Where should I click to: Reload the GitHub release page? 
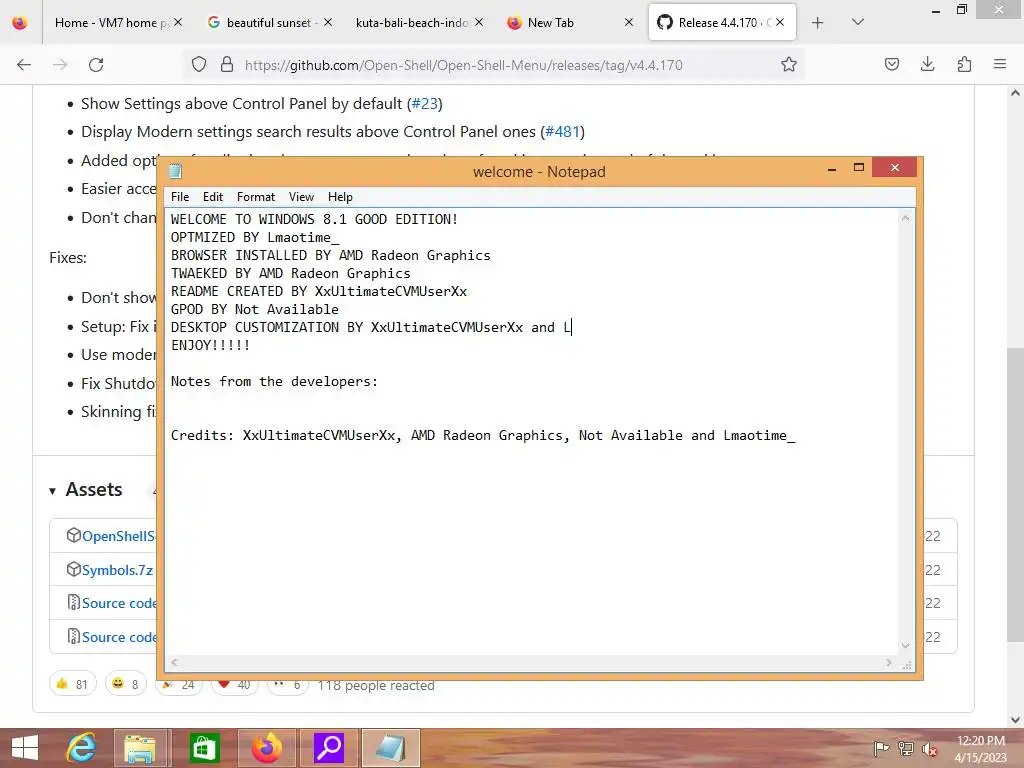[x=96, y=65]
